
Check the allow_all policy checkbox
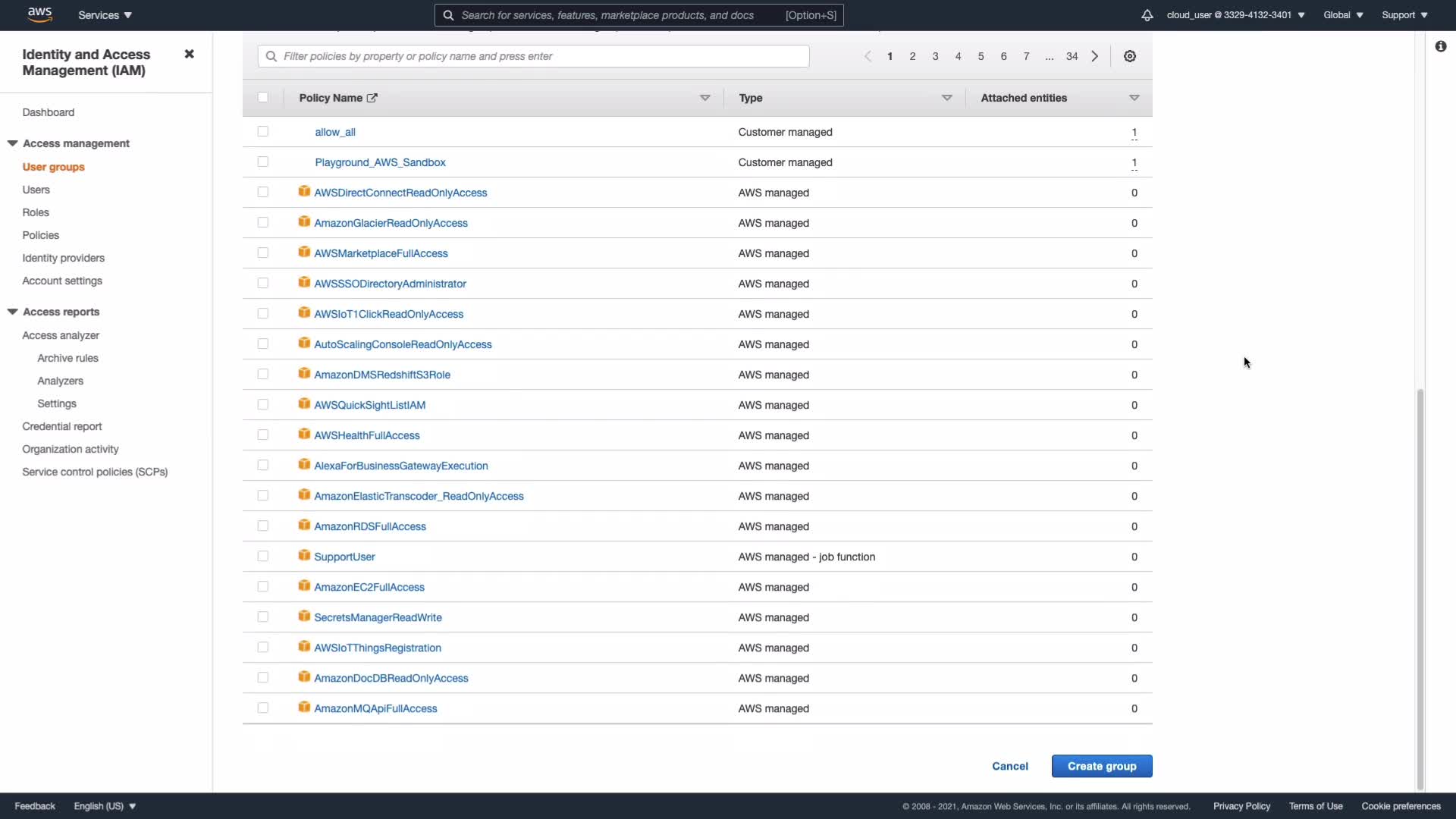262,131
